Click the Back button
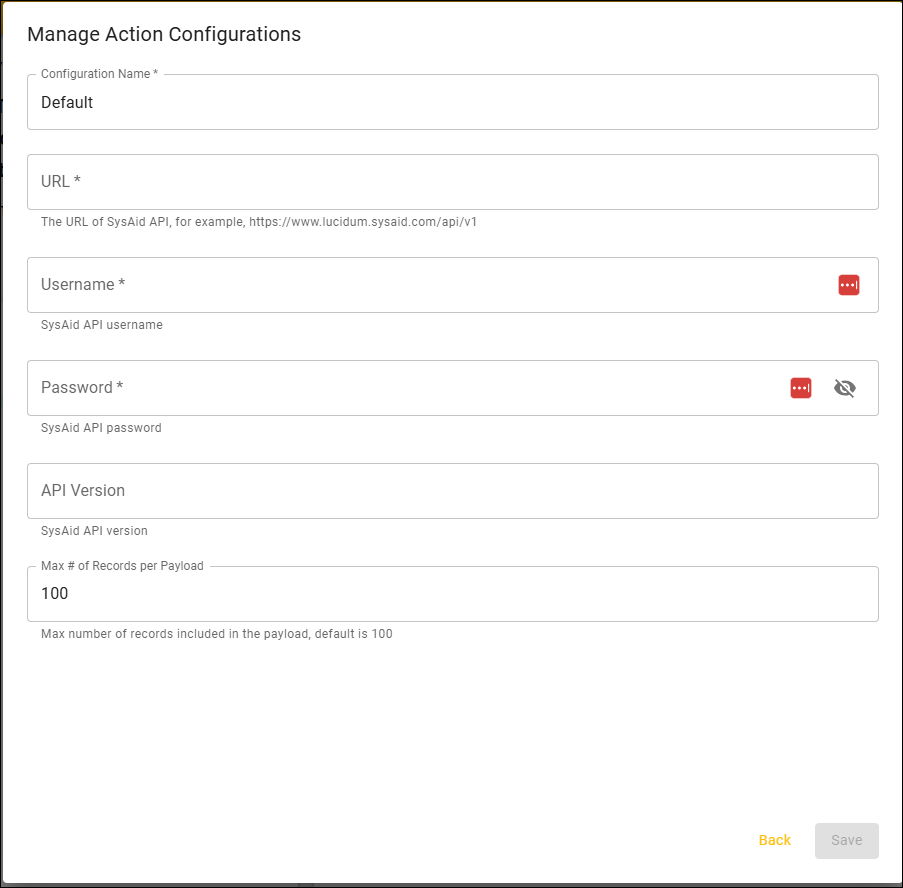The image size is (903, 888). pyautogui.click(x=774, y=840)
